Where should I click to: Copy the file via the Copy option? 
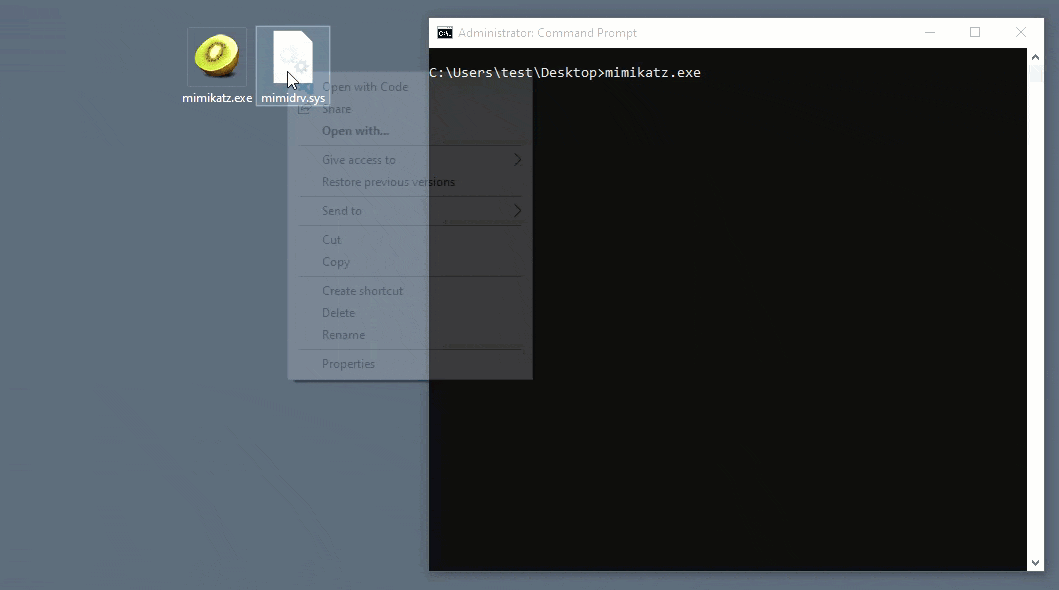point(335,262)
